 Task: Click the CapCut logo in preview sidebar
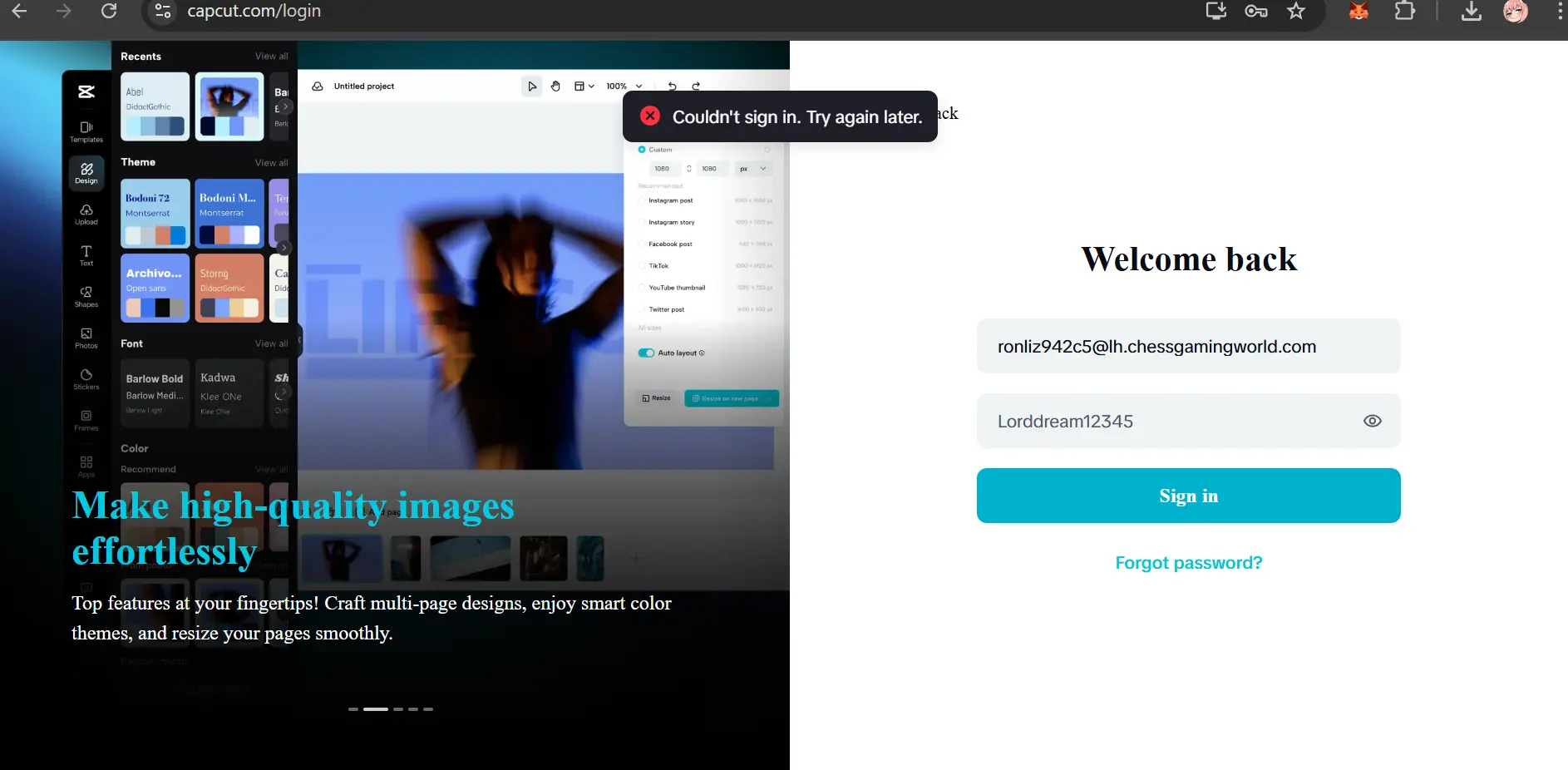86,91
